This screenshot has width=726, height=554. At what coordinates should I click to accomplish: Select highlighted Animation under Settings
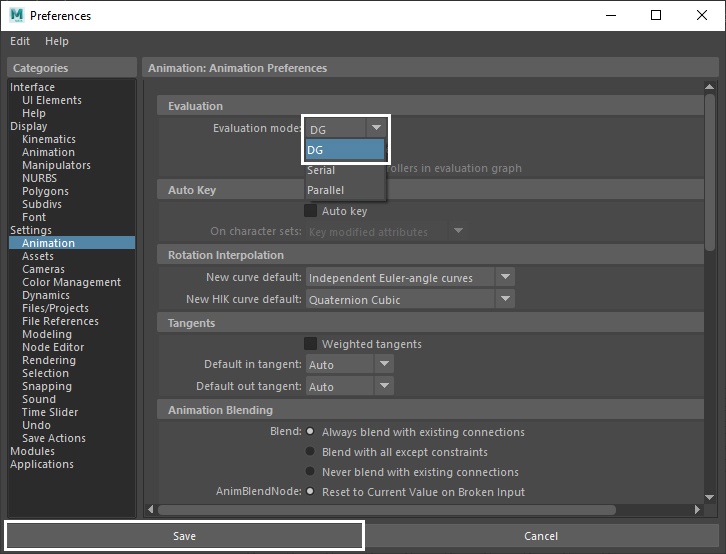72,243
